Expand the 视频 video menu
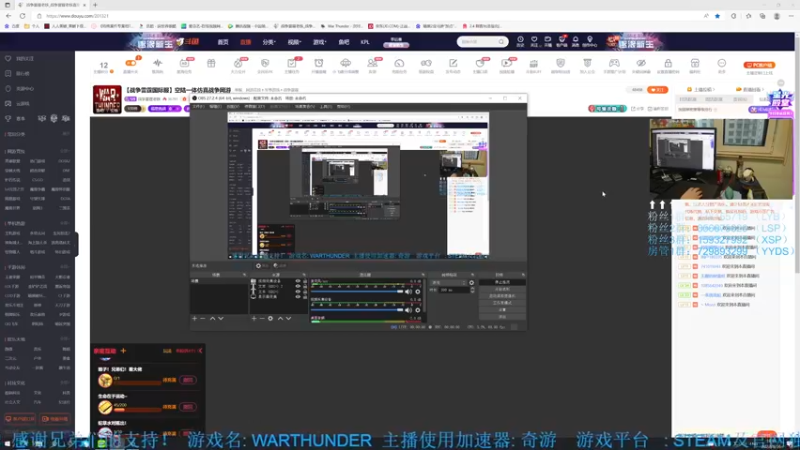Screen dimensions: 800x450 pyautogui.click(x=294, y=42)
